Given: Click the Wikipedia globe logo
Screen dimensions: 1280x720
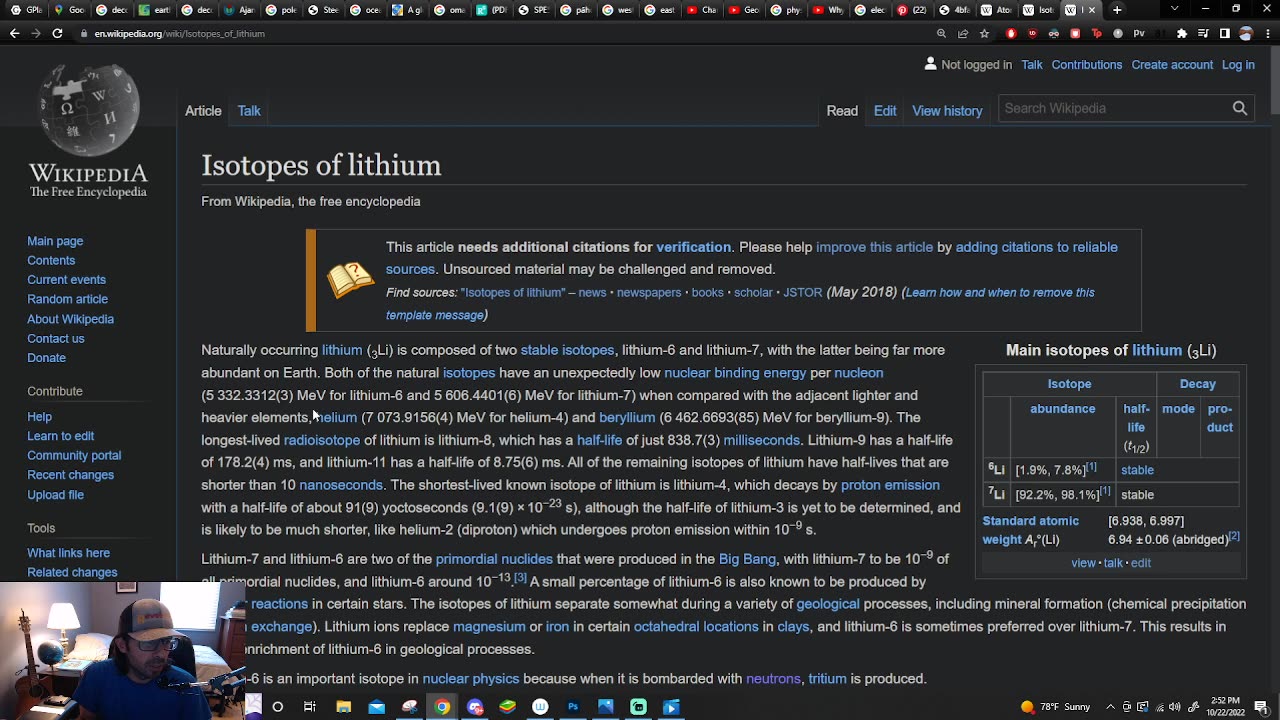Looking at the screenshot, I should click(88, 112).
